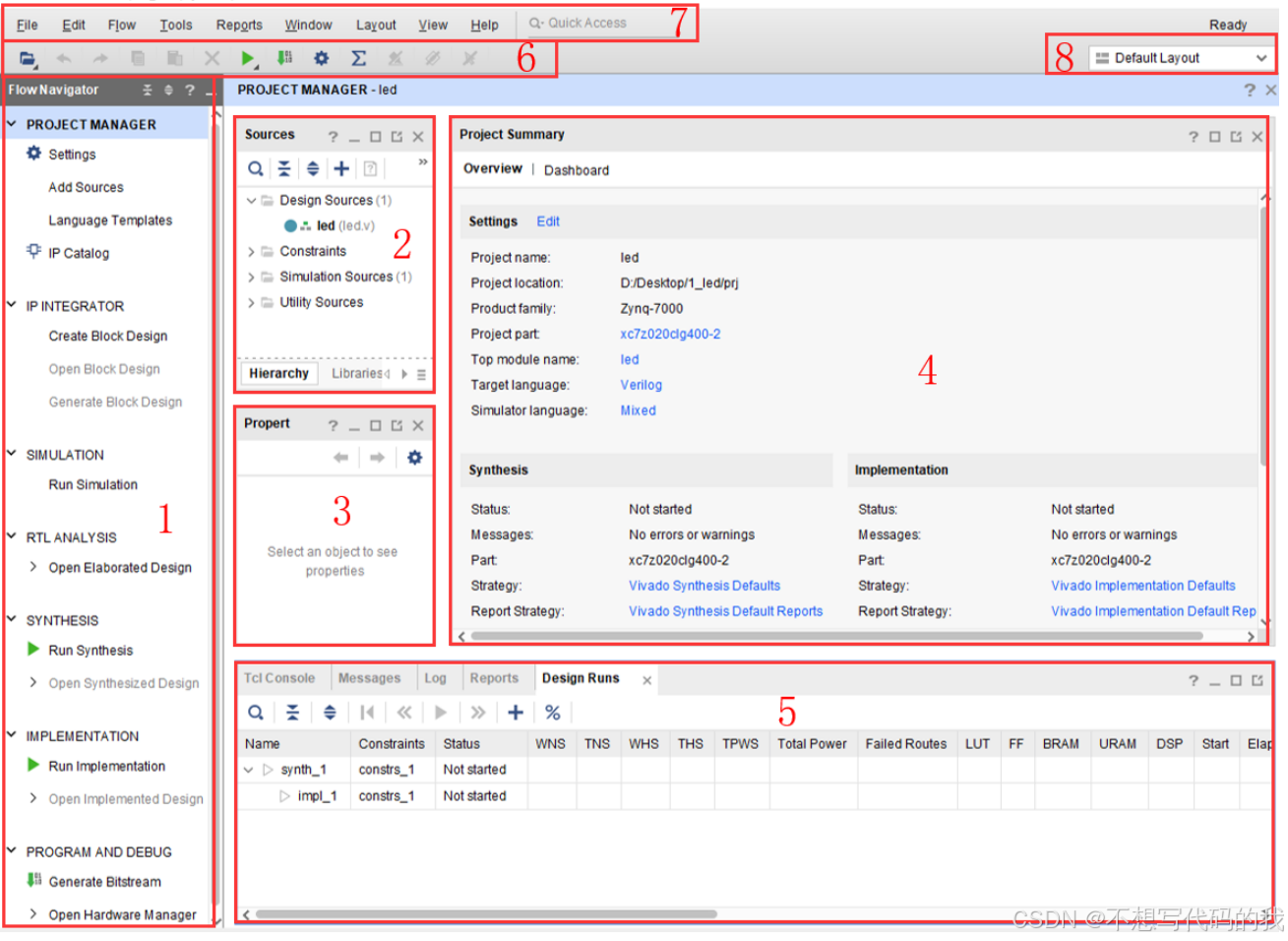The height and width of the screenshot is (941, 1288).
Task: Click the Run Synthesis green arrow
Action: pos(33,650)
